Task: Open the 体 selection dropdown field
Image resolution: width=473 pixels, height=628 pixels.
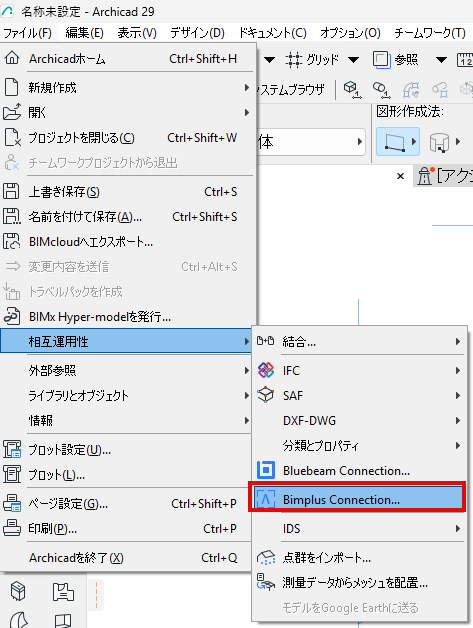Action: point(311,142)
